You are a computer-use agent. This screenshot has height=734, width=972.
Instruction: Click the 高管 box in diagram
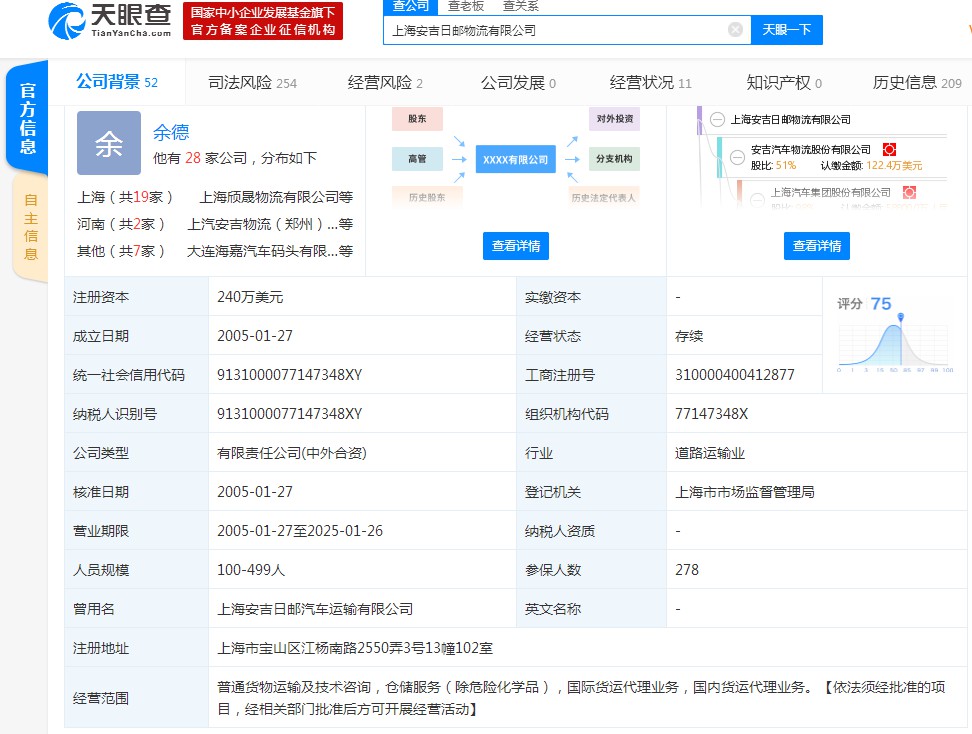(x=417, y=159)
